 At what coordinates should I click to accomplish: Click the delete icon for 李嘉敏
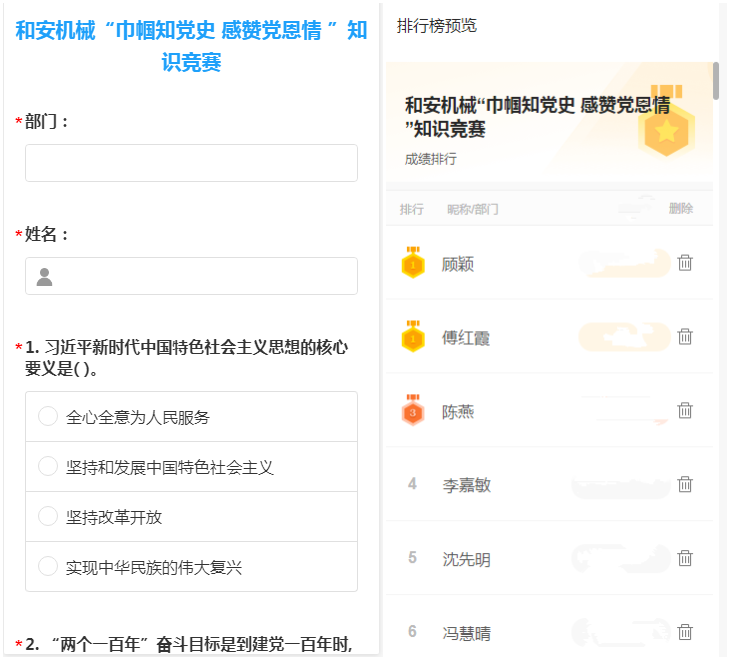pos(685,485)
